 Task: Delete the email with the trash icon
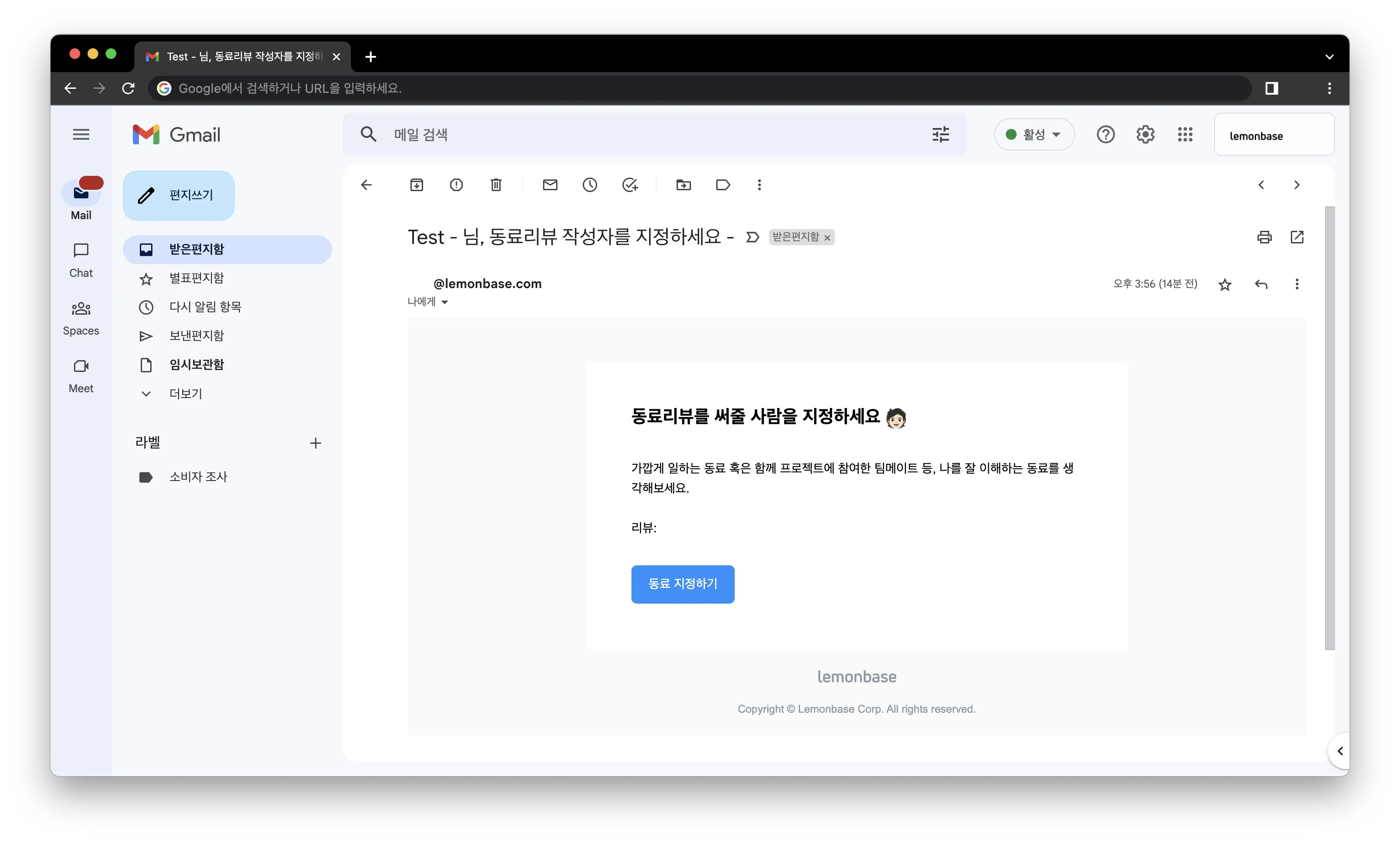(x=496, y=185)
